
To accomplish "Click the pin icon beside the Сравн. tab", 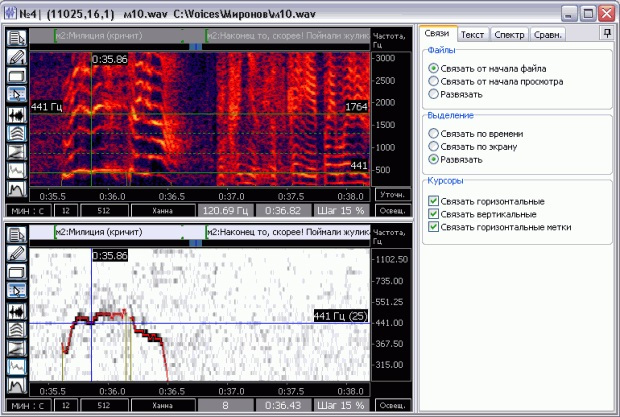I will click(606, 34).
